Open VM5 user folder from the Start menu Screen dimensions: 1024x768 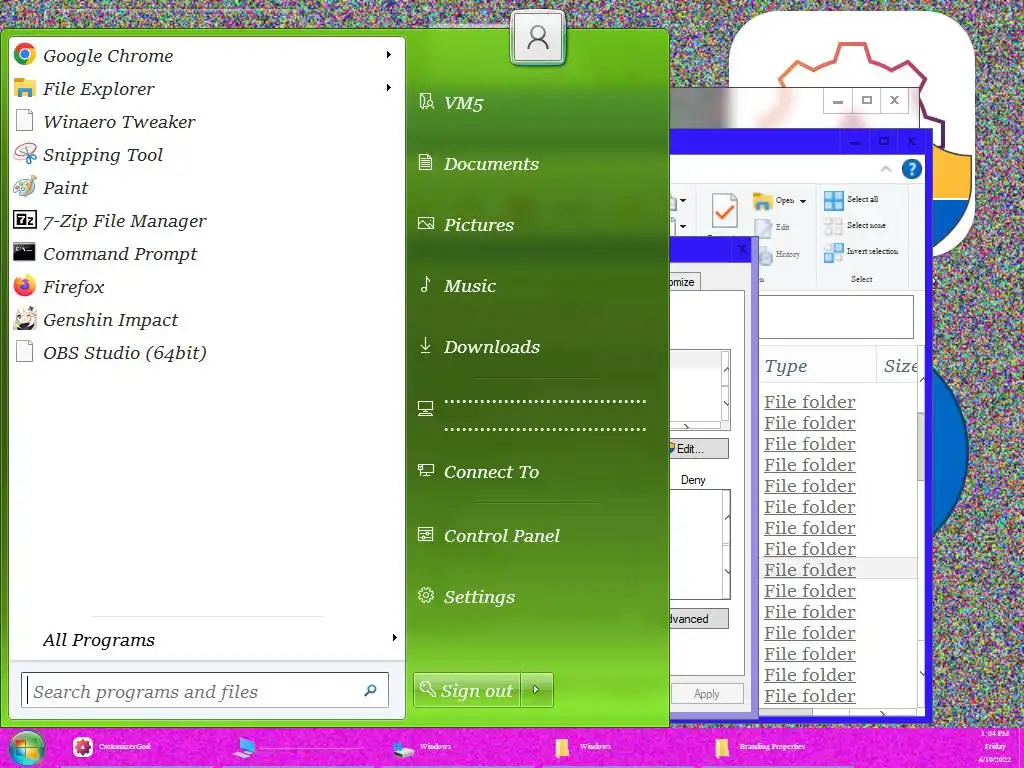point(537,103)
